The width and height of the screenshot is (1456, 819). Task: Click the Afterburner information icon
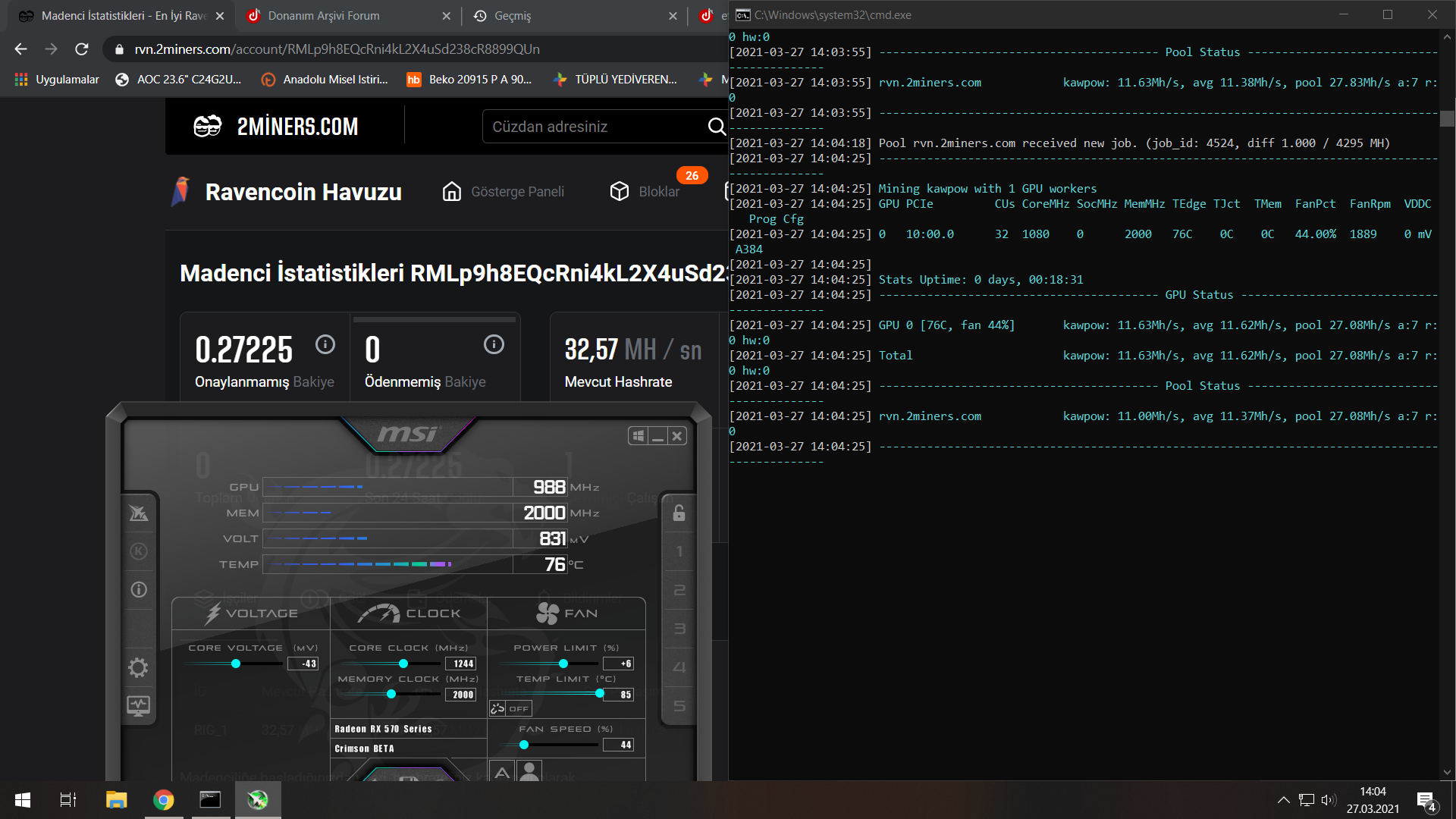tap(138, 589)
